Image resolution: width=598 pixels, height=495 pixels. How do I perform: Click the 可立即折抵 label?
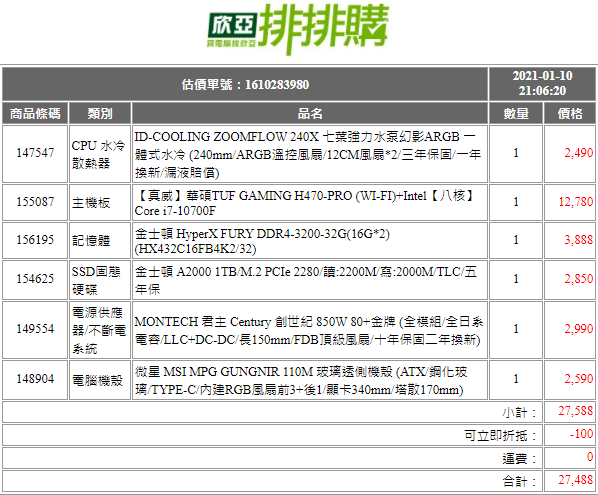[500, 435]
